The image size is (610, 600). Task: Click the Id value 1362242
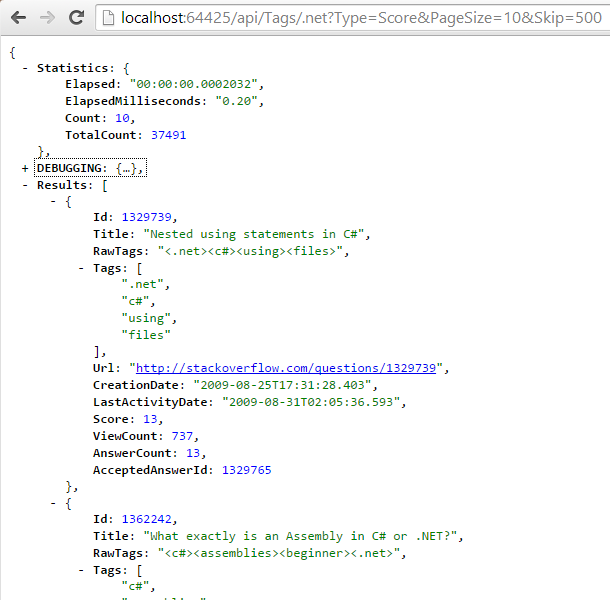[147, 519]
